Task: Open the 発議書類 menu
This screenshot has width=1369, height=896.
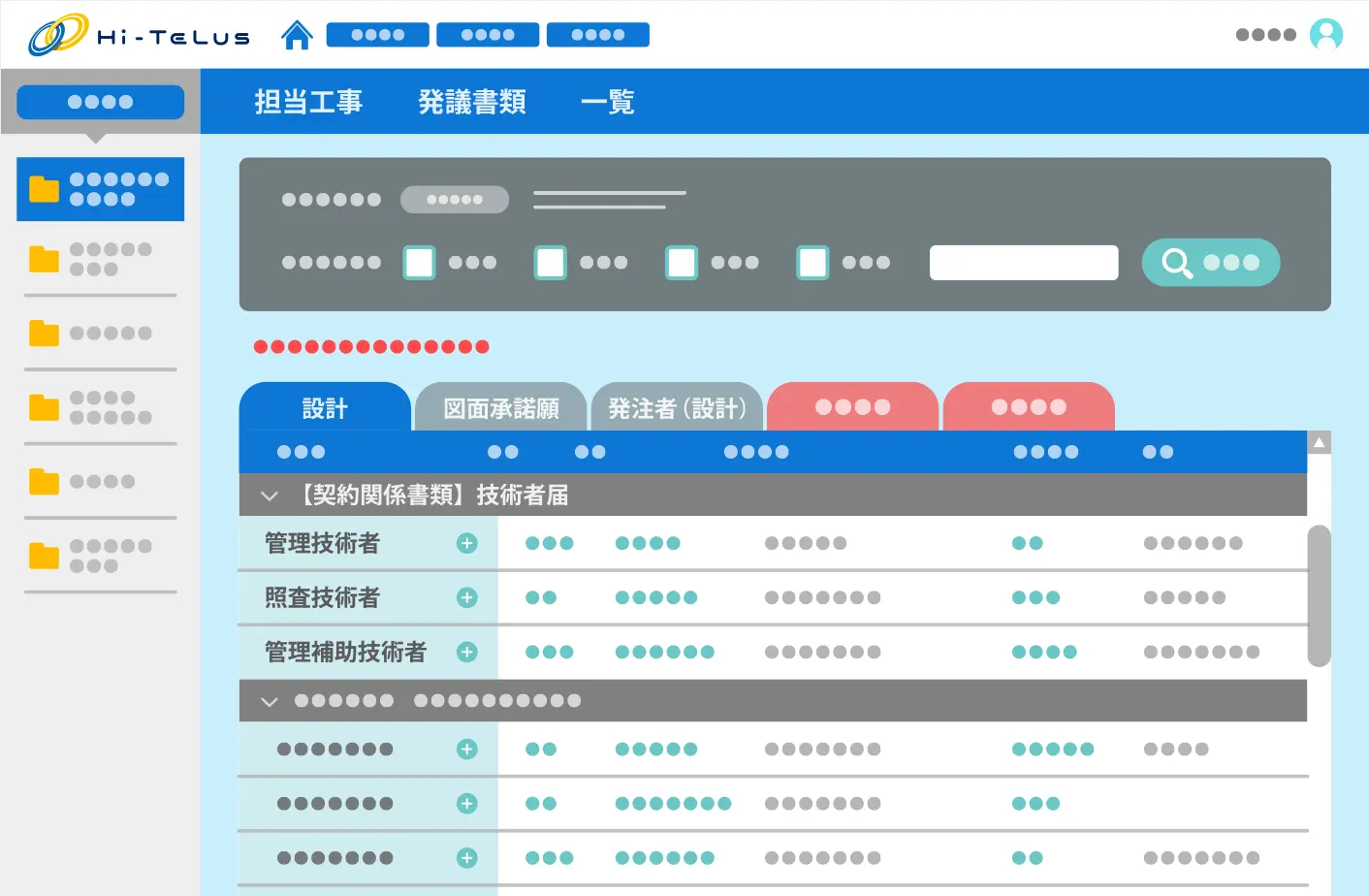Action: coord(472,102)
